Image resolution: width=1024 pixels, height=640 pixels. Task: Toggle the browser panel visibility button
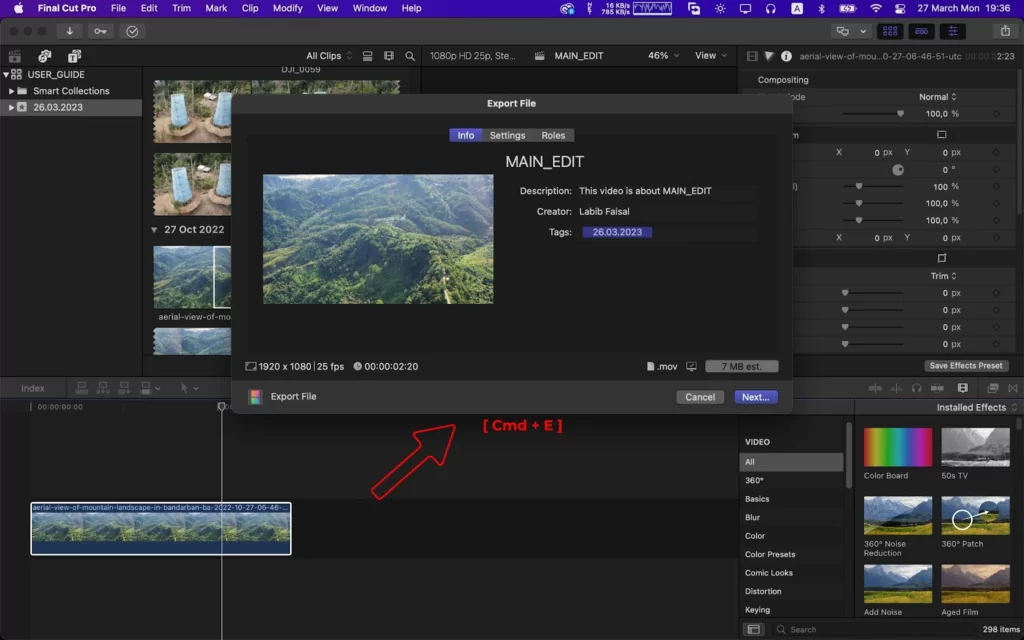pyautogui.click(x=889, y=31)
